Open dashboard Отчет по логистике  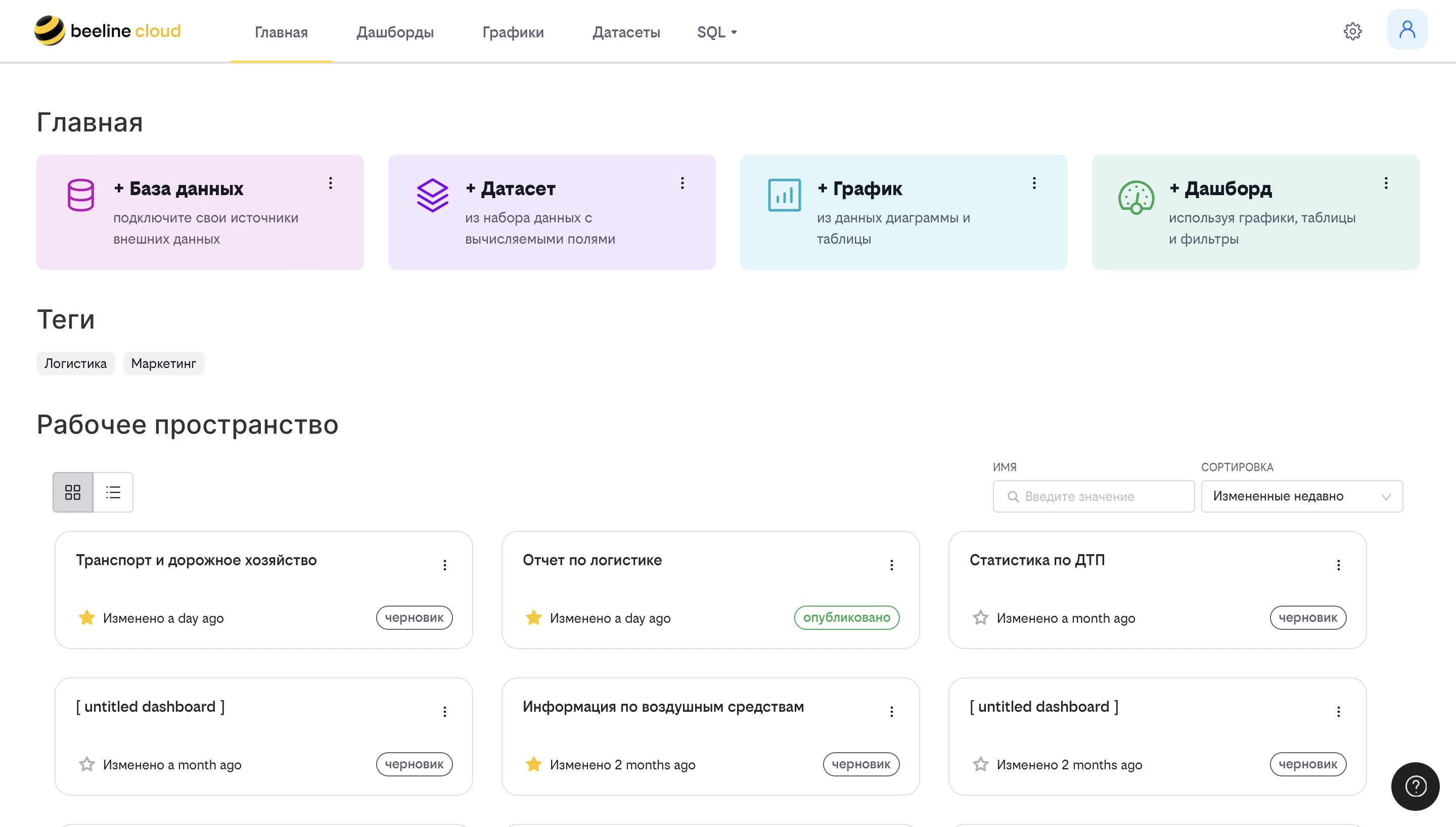(x=593, y=560)
